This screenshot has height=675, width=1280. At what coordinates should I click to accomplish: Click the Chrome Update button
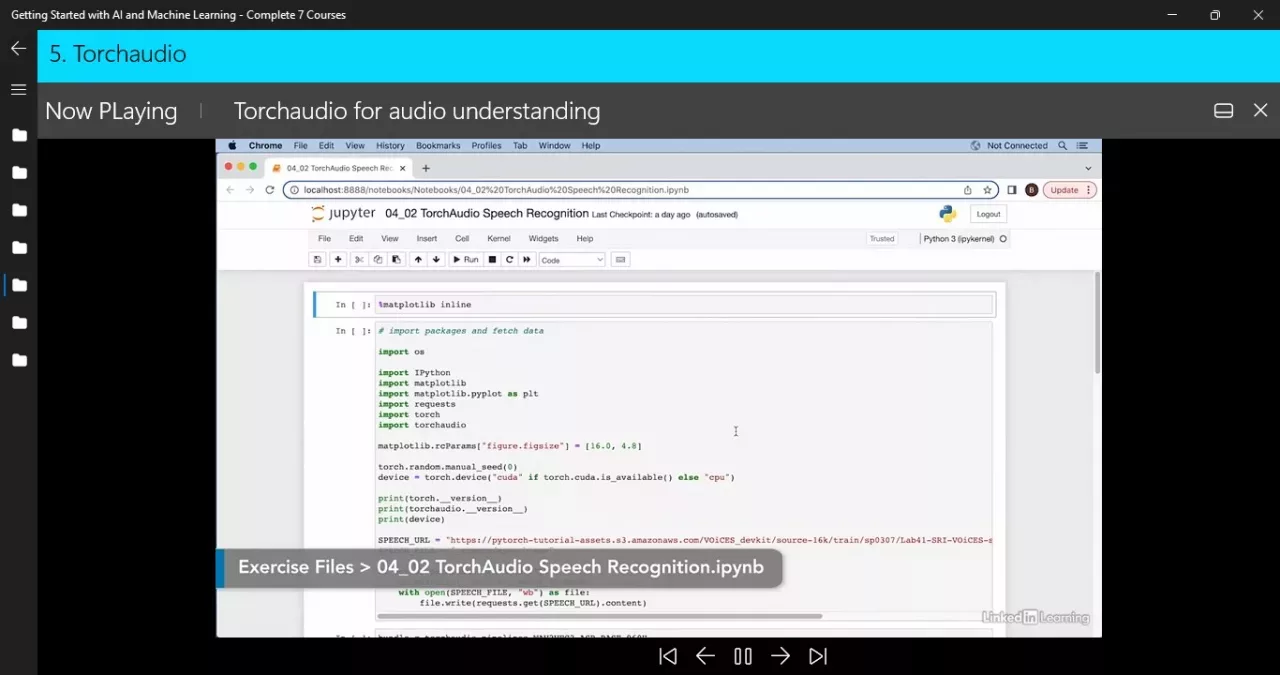click(x=1069, y=190)
